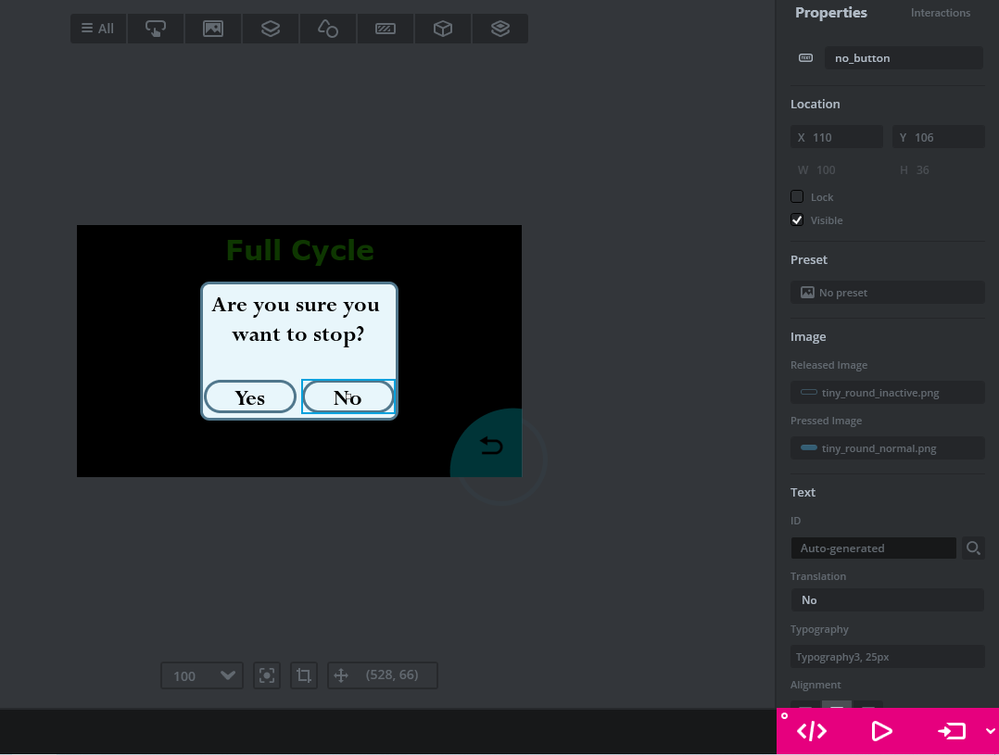Enable the Lock checkbox
Image resolution: width=999 pixels, height=755 pixels.
[x=797, y=197]
